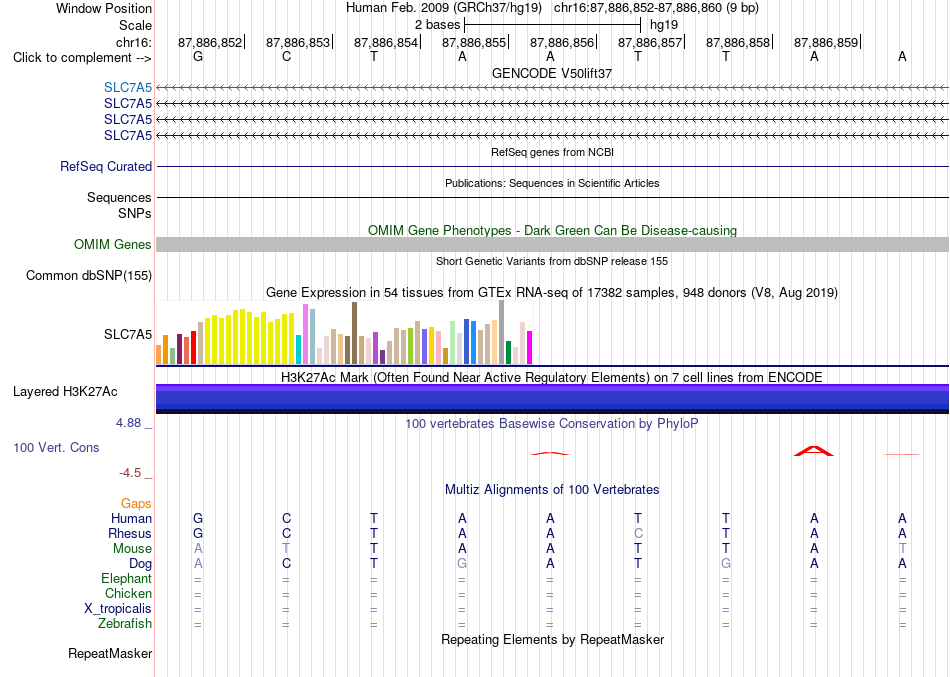Open the 100 Vert. Cons track label

coord(56,447)
